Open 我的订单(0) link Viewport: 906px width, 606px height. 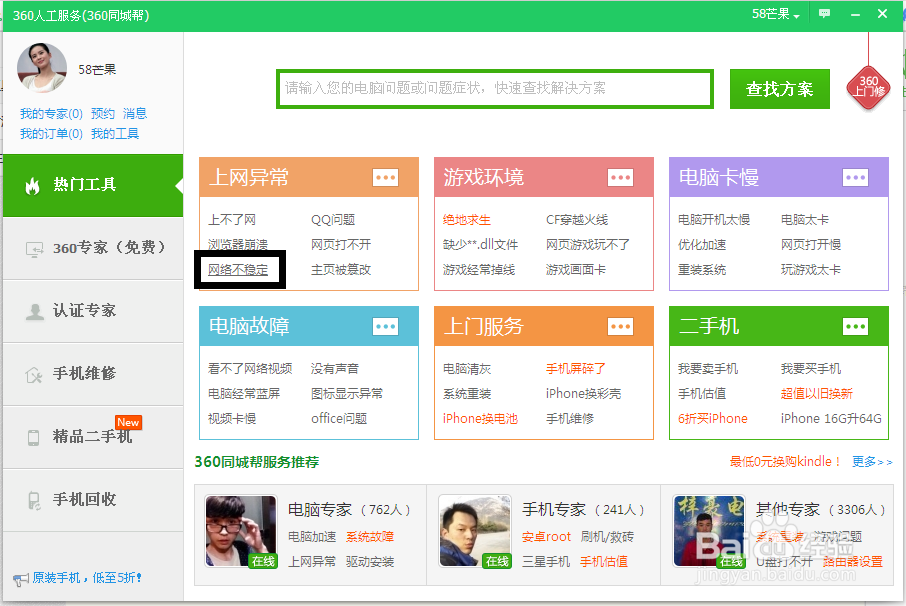(x=51, y=134)
